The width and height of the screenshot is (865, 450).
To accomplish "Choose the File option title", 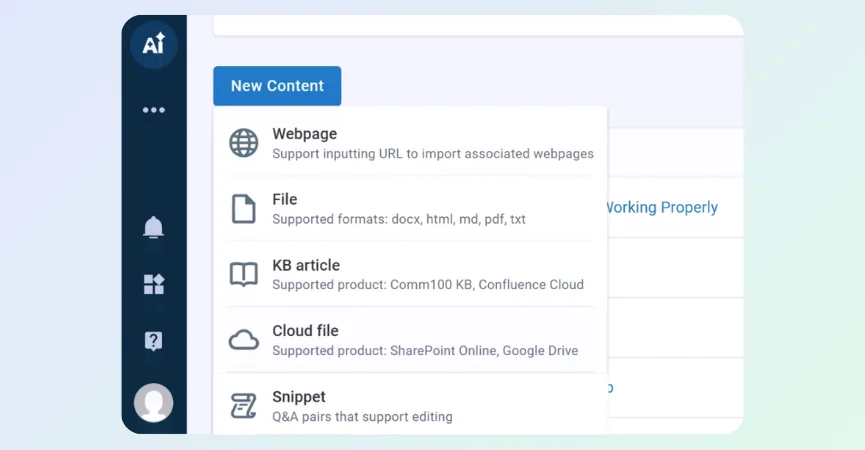I will coord(284,200).
